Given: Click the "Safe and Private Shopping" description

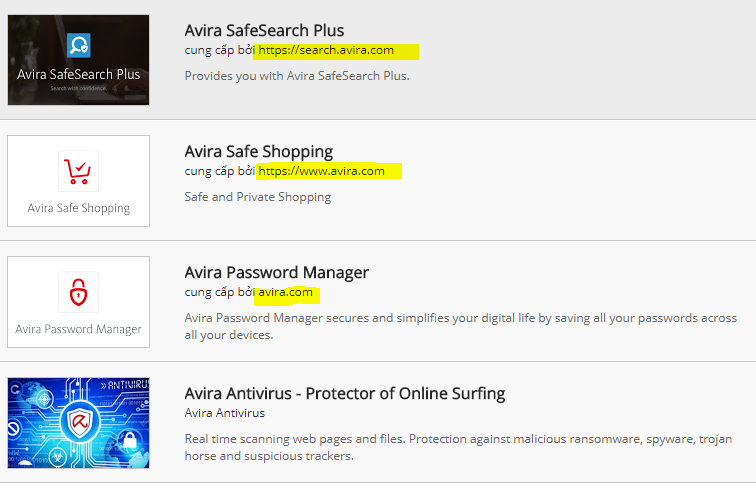Looking at the screenshot, I should 258,197.
